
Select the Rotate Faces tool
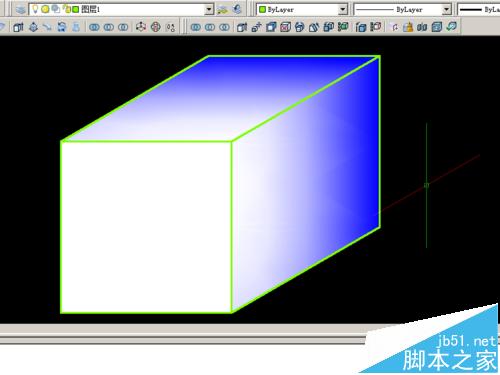tap(300, 27)
